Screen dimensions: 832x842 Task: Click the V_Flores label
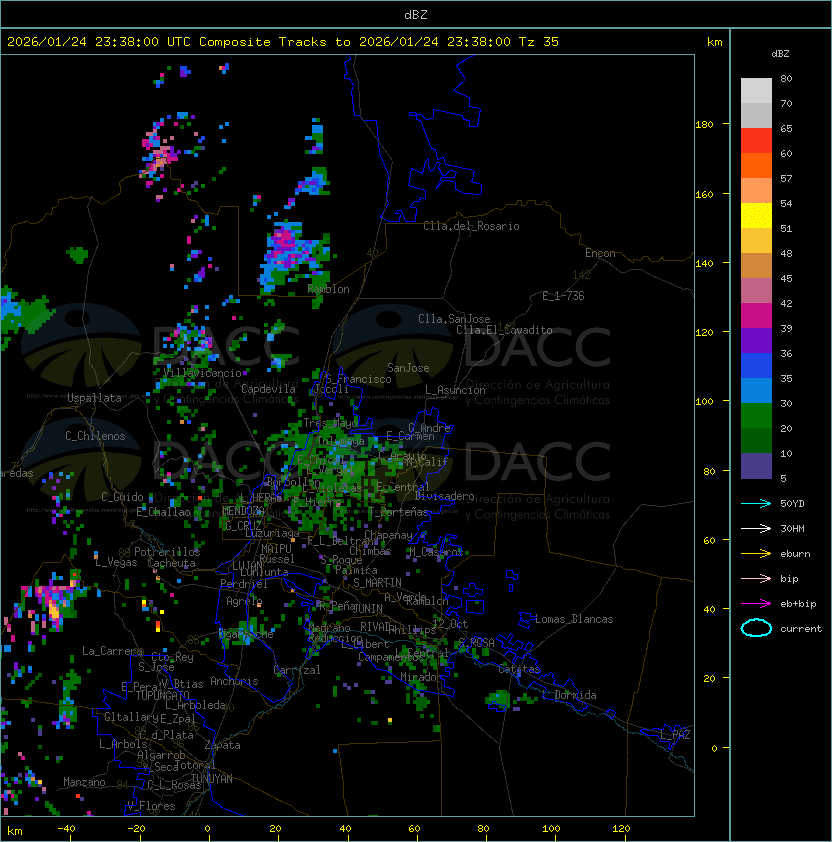tap(151, 806)
